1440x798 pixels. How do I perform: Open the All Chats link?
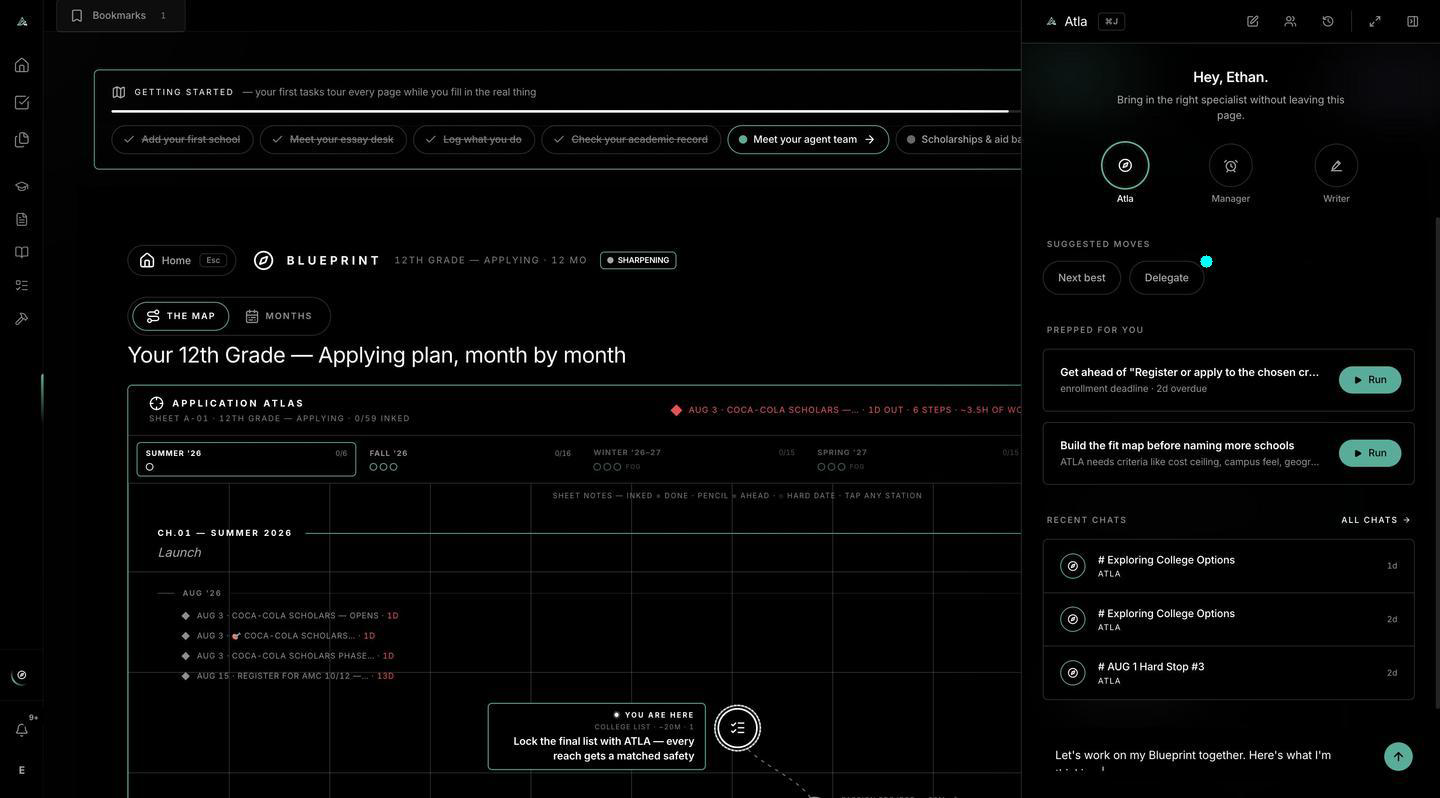(x=1376, y=520)
